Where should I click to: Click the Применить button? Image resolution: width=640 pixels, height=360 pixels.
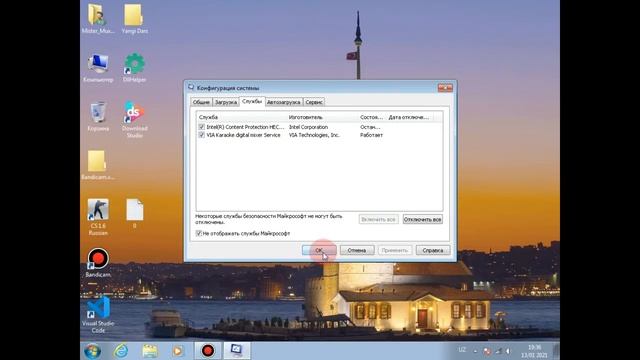point(395,250)
